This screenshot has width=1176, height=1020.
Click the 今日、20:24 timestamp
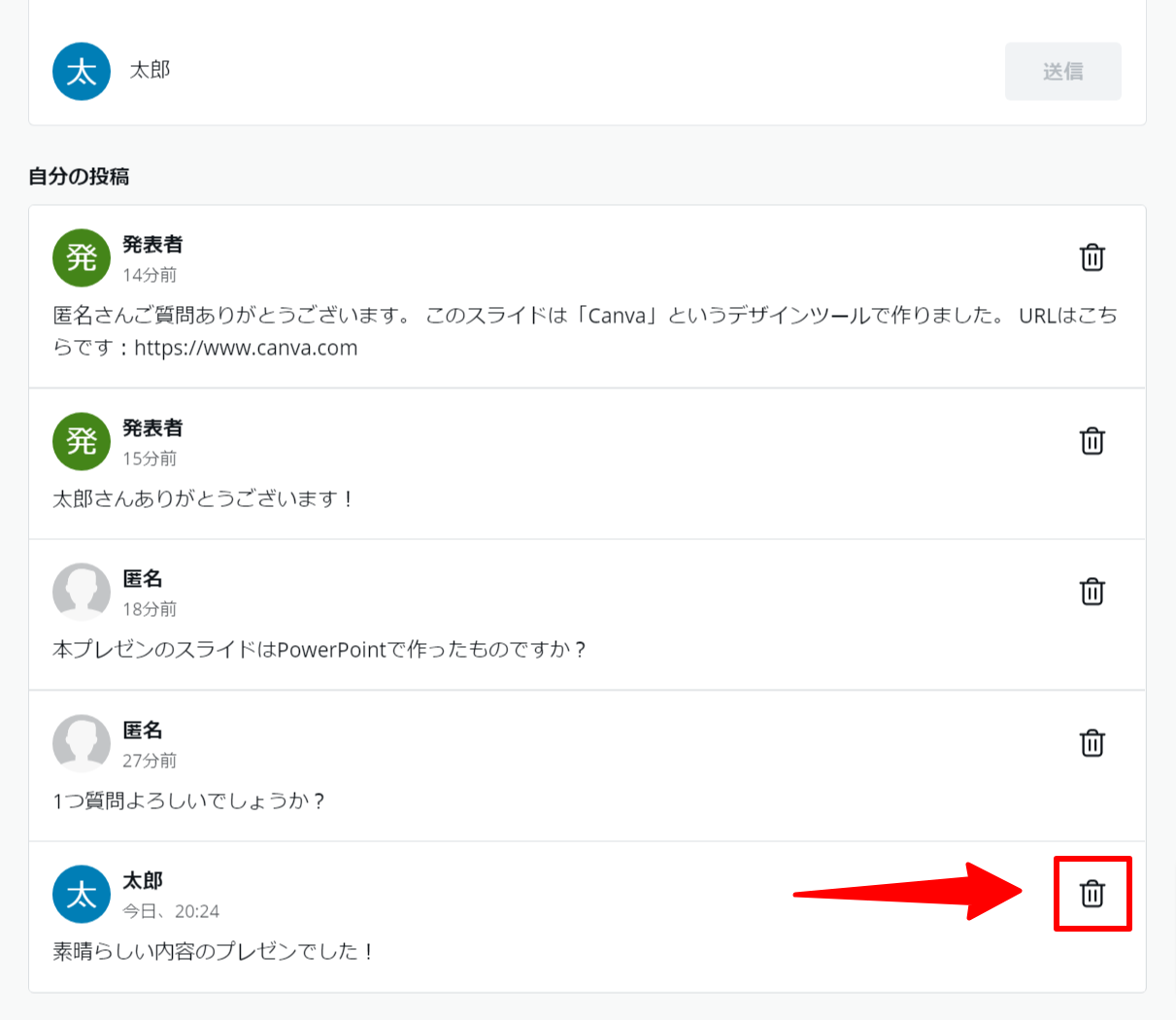[171, 911]
